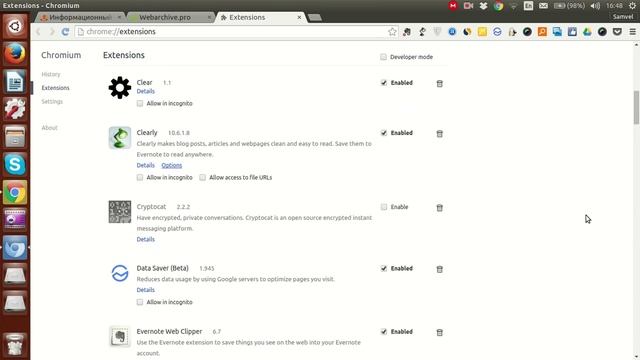Launch Firefox from the Ubuntu launcher
640x360 pixels.
coord(15,54)
